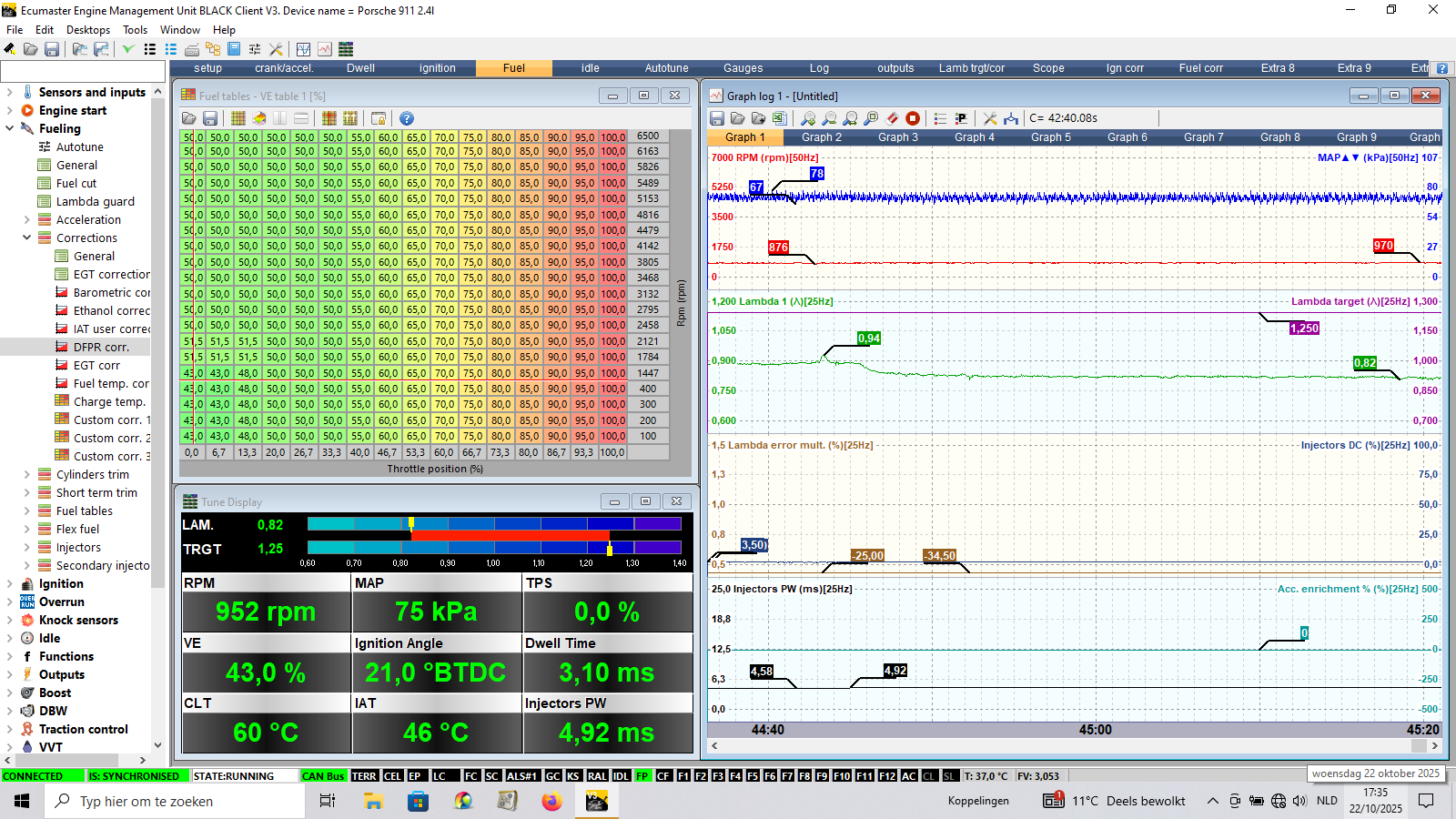Toggle the KS status flag
The height and width of the screenshot is (819, 1456).
[573, 776]
